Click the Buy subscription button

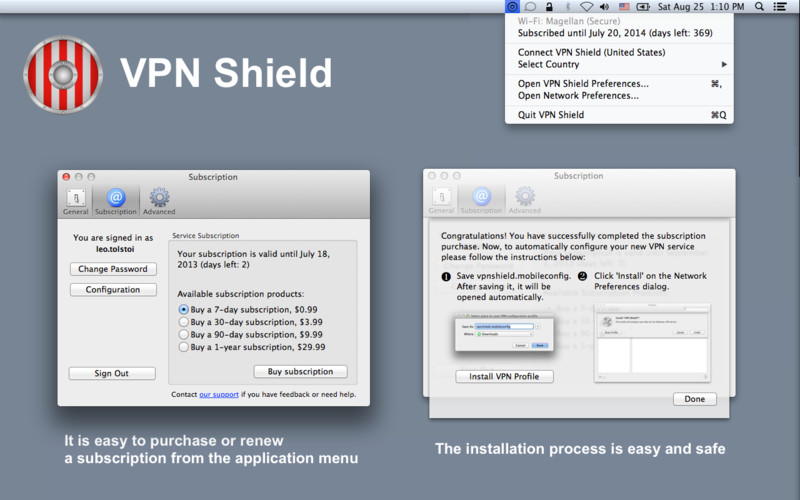click(301, 371)
